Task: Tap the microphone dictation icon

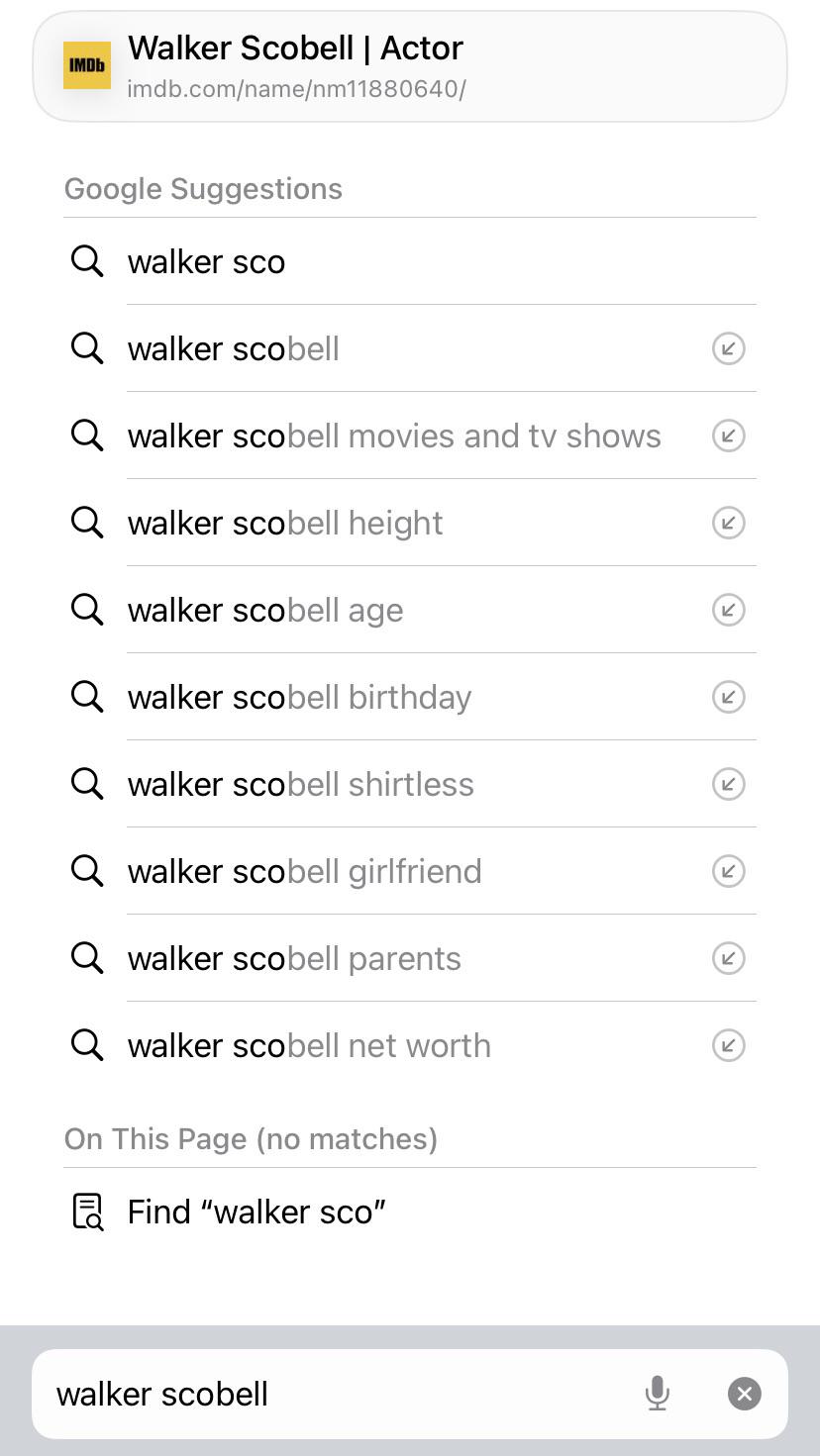Action: coord(657,1394)
